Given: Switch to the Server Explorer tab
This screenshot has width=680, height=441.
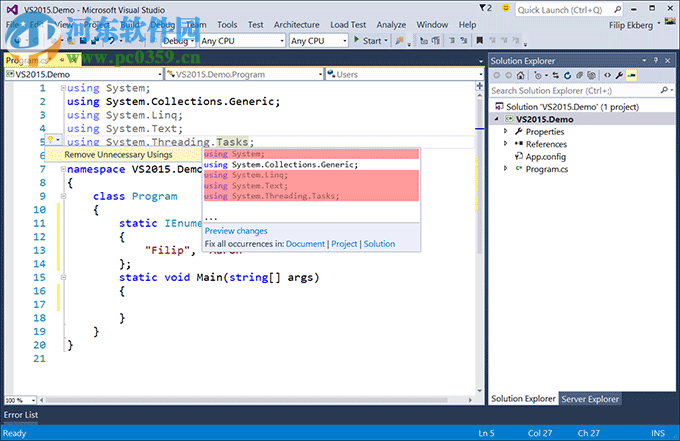Looking at the screenshot, I should [590, 399].
